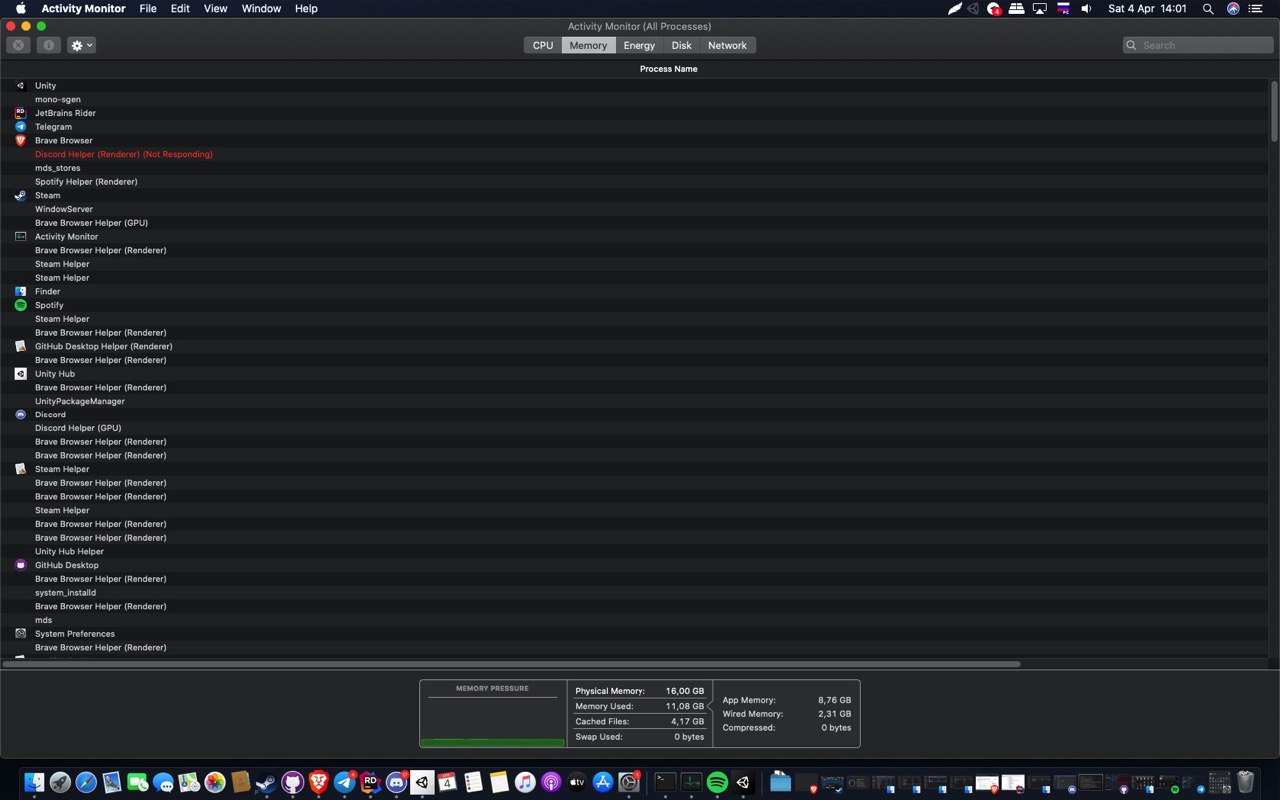Image resolution: width=1280 pixels, height=800 pixels.
Task: Click the GitHub Desktop process icon
Action: pos(20,565)
